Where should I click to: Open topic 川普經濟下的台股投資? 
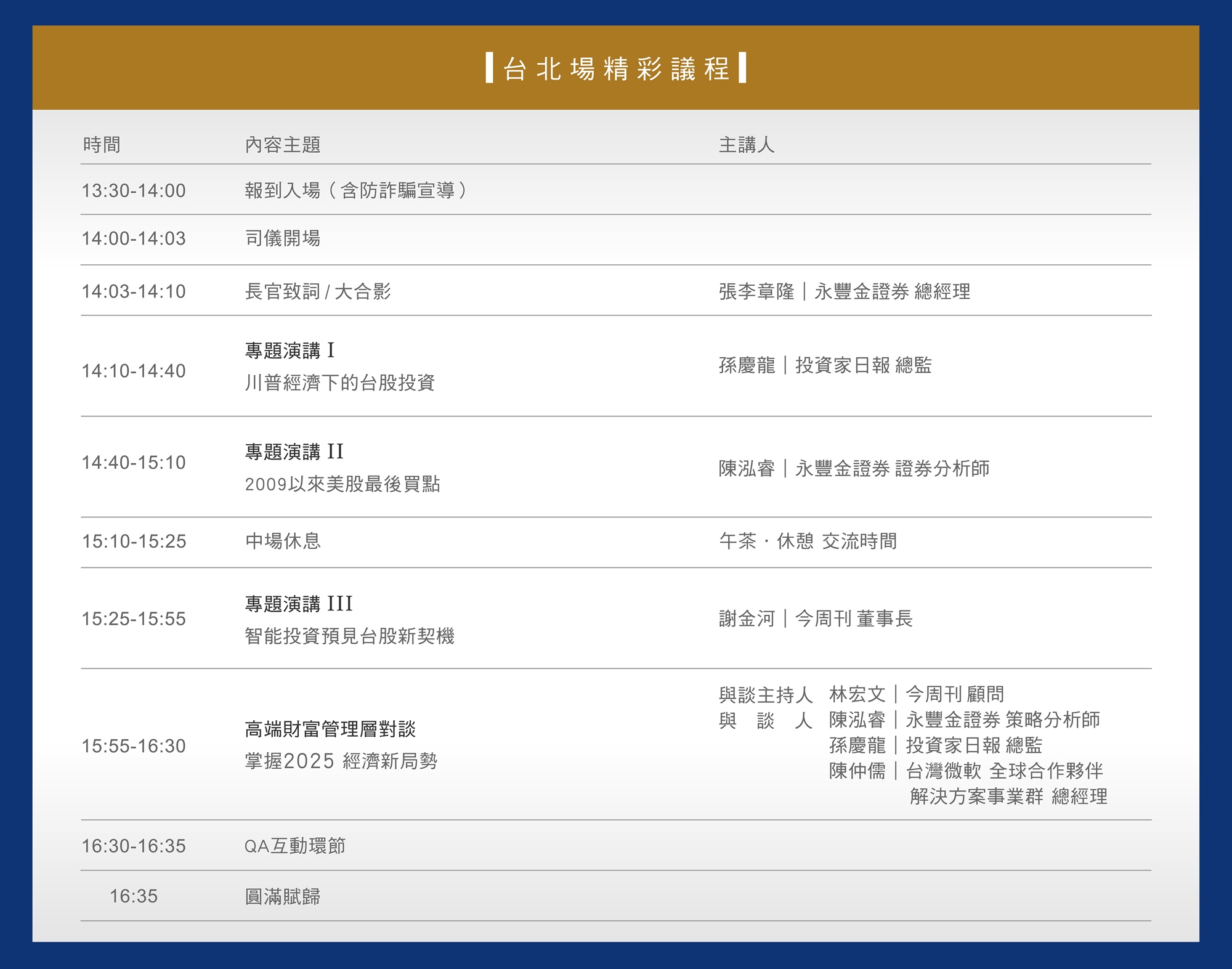point(340,383)
